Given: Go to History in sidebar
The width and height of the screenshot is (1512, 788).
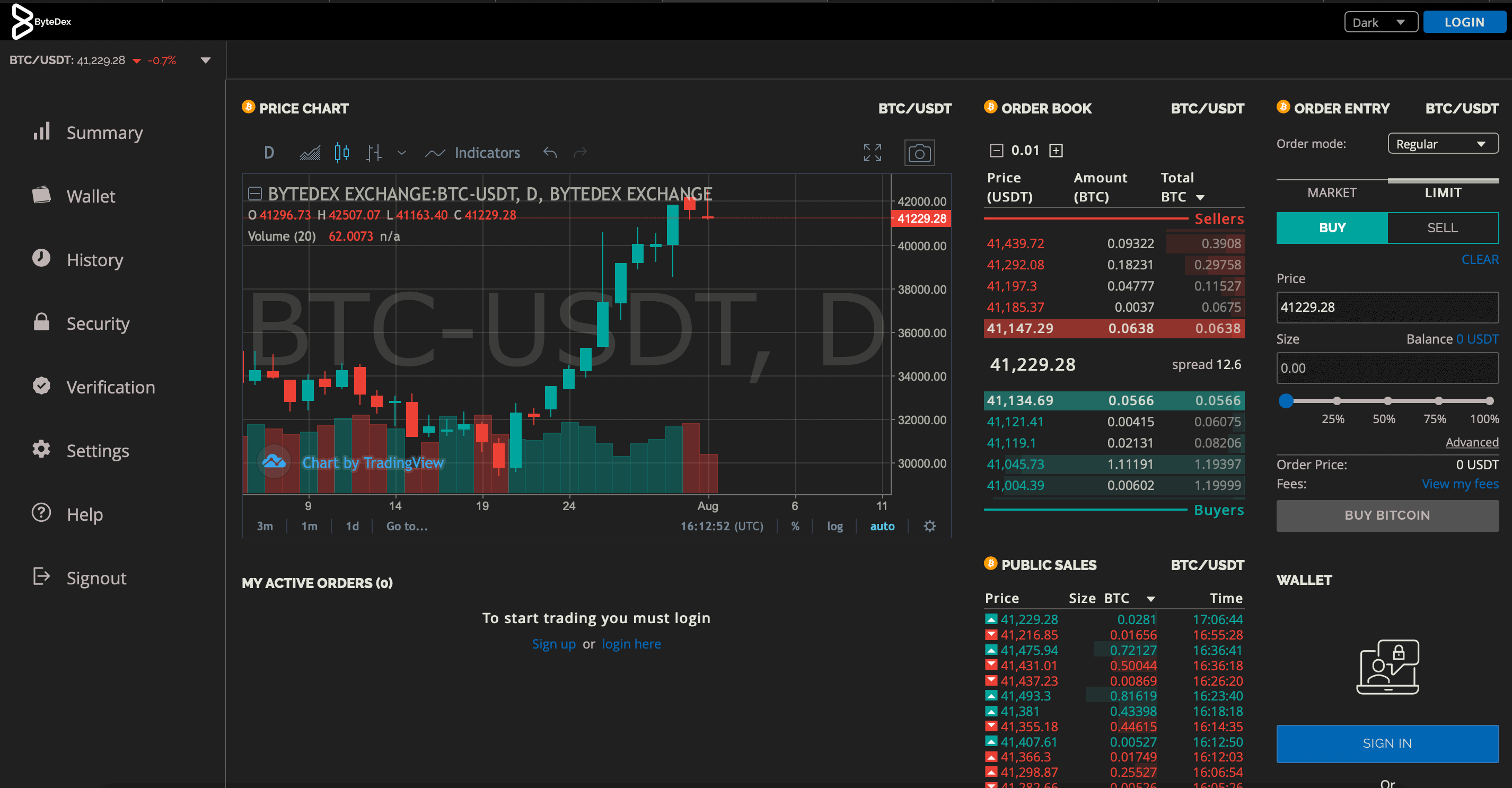Looking at the screenshot, I should [x=77, y=259].
